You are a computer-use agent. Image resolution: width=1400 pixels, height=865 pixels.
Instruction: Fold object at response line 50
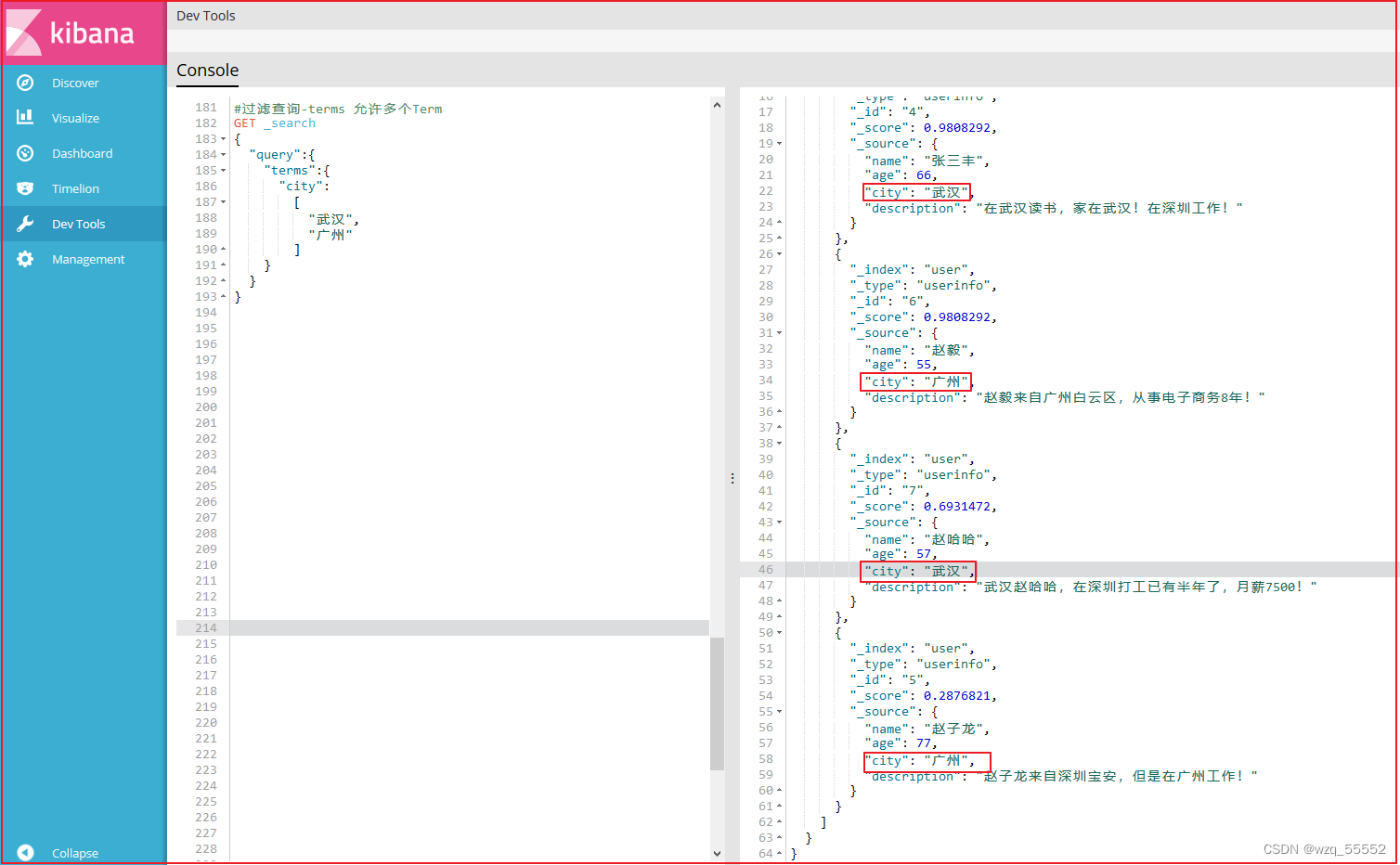point(779,633)
